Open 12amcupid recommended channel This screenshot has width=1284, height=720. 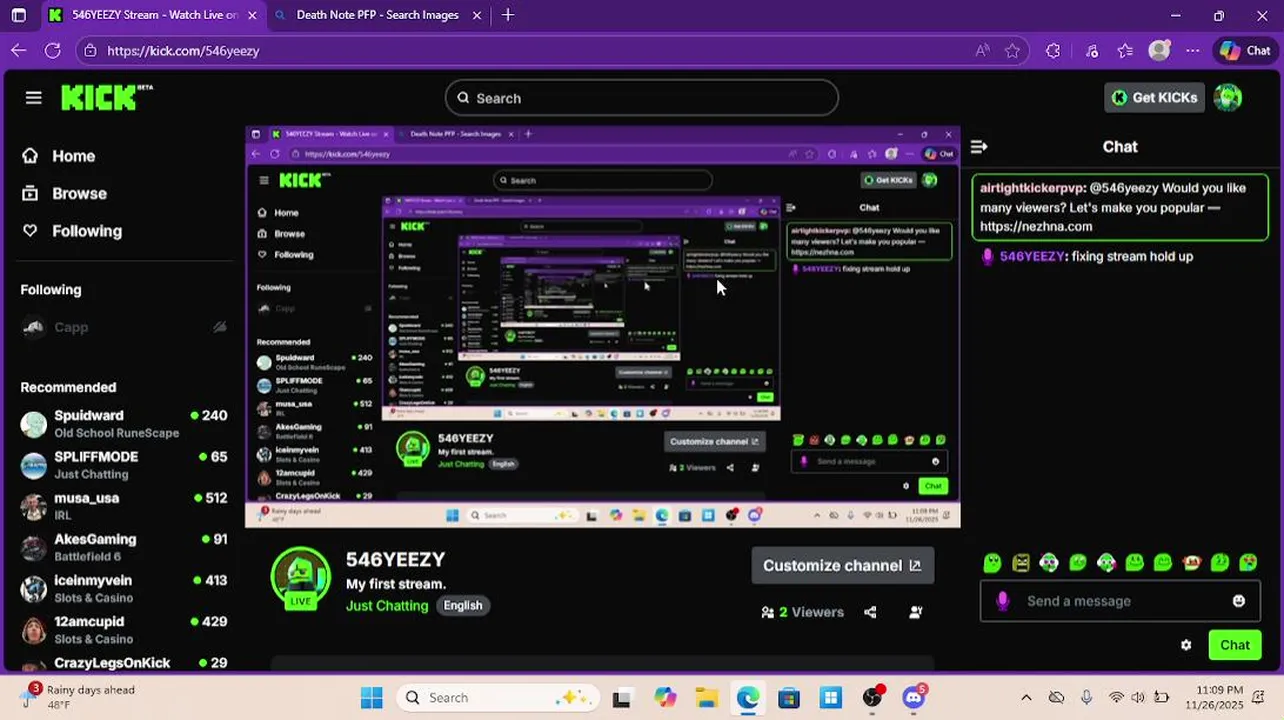coord(124,629)
